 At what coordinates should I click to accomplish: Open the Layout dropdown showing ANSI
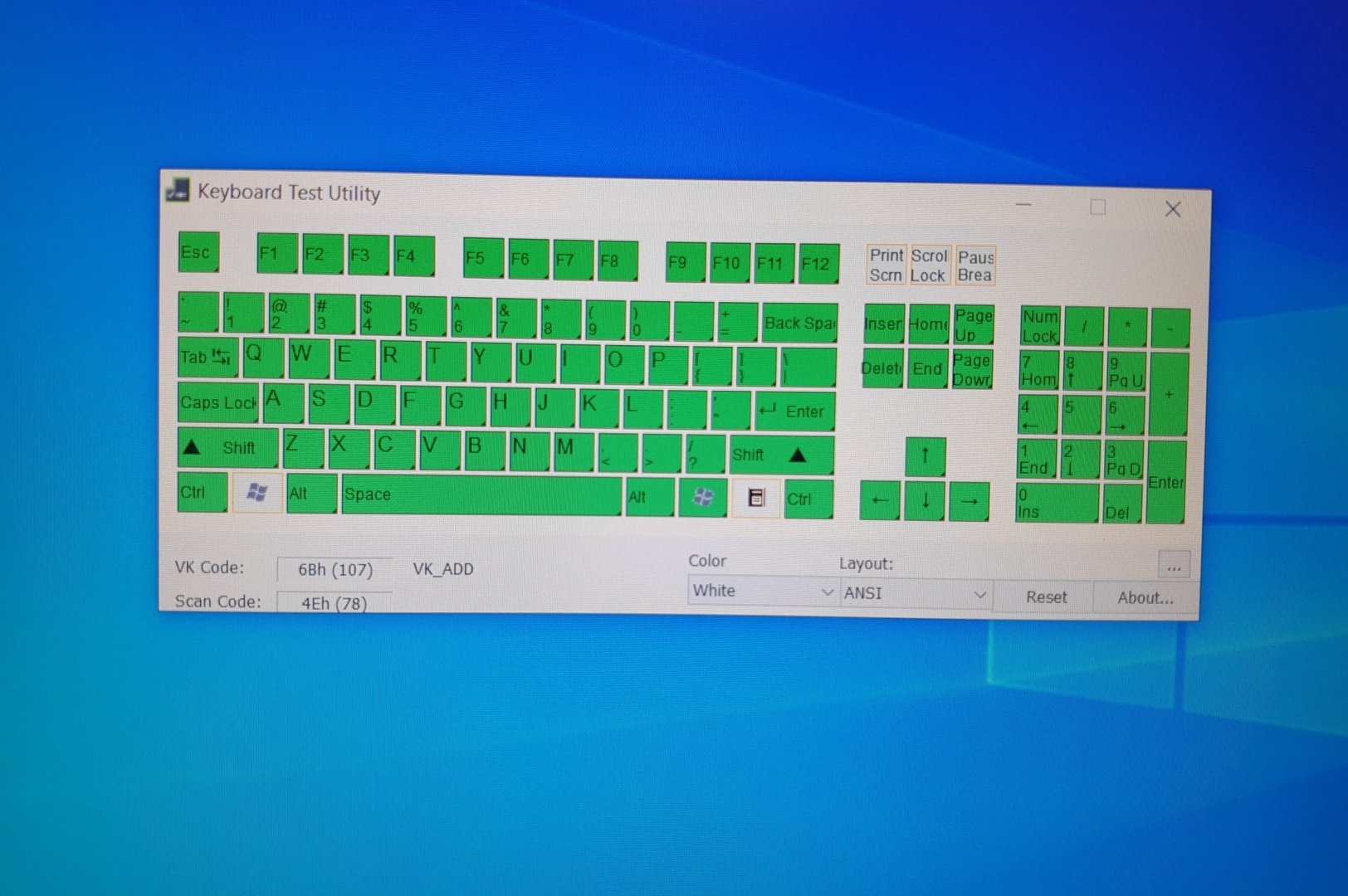915,594
